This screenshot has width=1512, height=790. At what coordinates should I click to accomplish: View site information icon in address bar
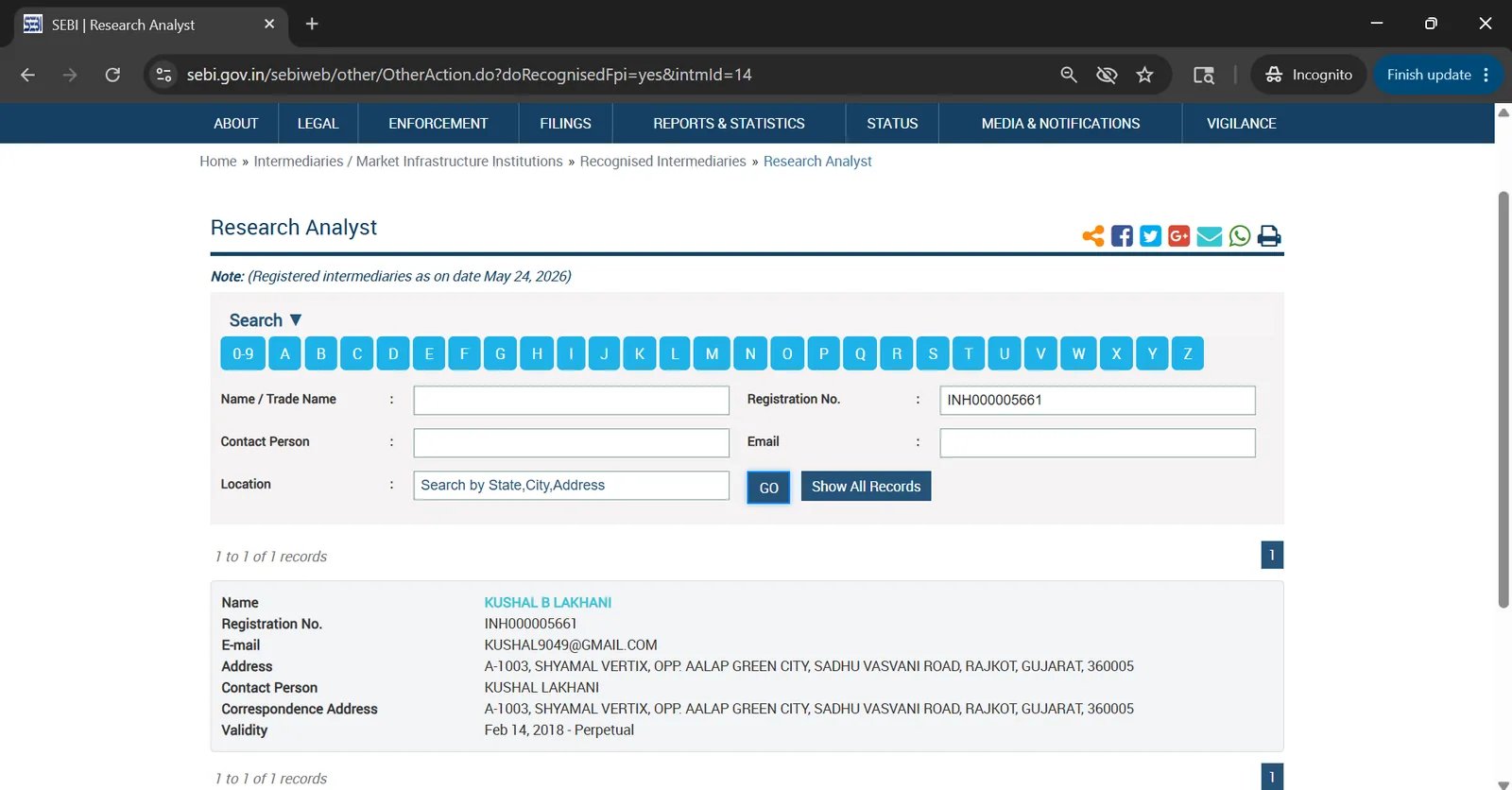tap(163, 75)
